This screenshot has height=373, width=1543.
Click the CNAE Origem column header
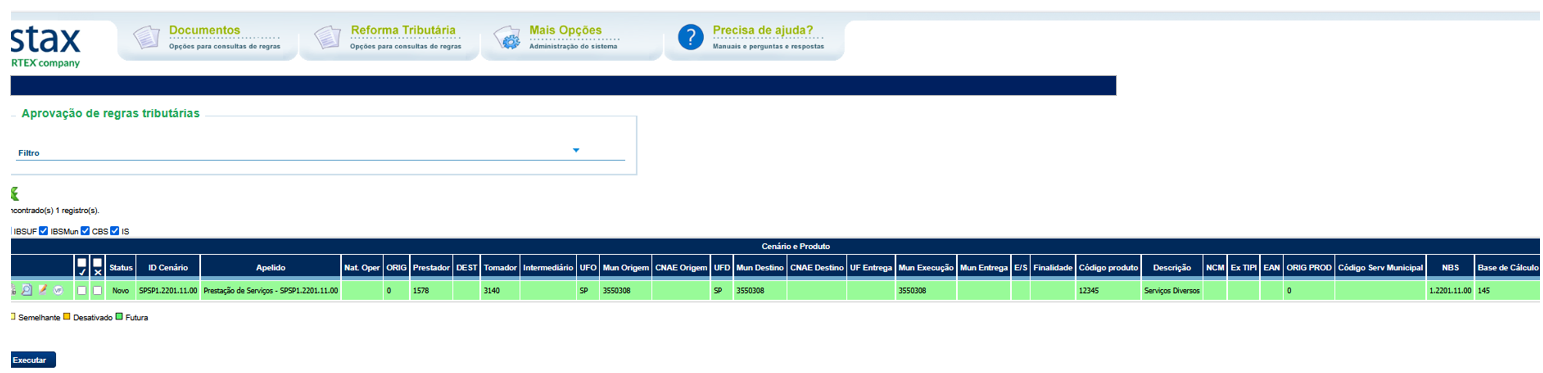[x=681, y=268]
